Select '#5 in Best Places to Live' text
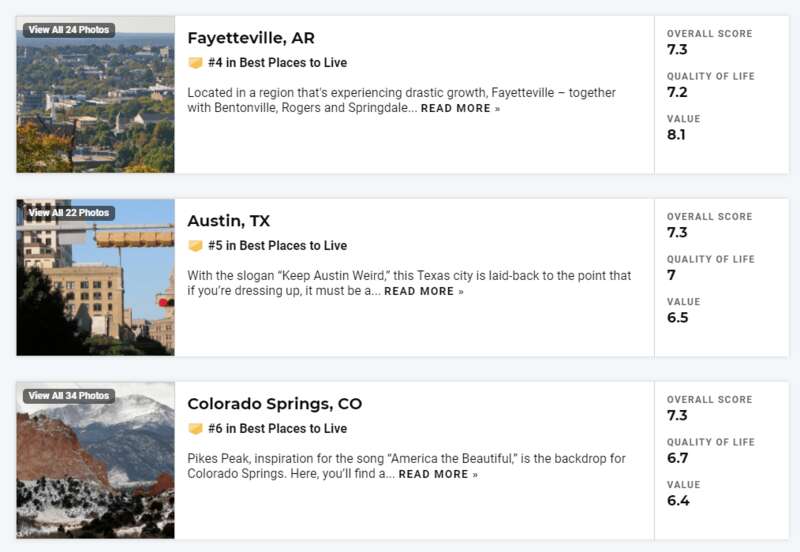The width and height of the screenshot is (800, 552). (x=277, y=246)
